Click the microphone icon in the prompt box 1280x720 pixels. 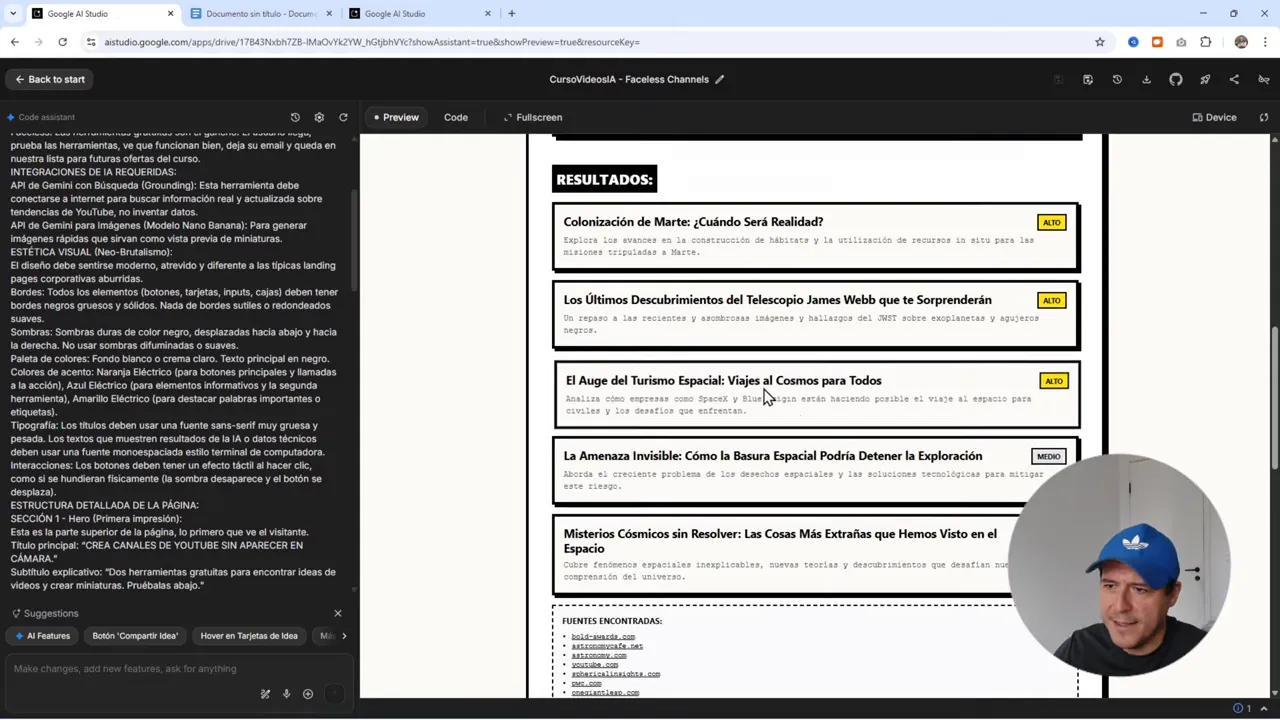[287, 694]
